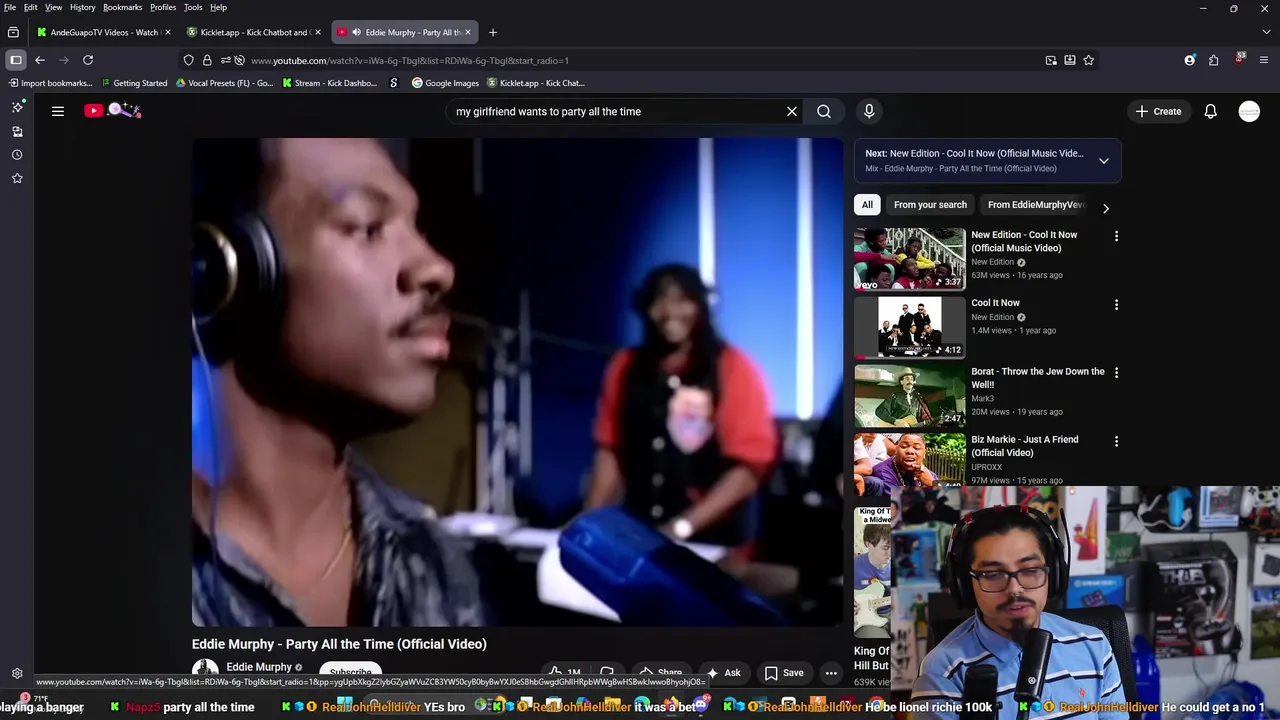Open New Edition Cool It Now thumbnail
Image resolution: width=1280 pixels, height=720 pixels.
910,259
